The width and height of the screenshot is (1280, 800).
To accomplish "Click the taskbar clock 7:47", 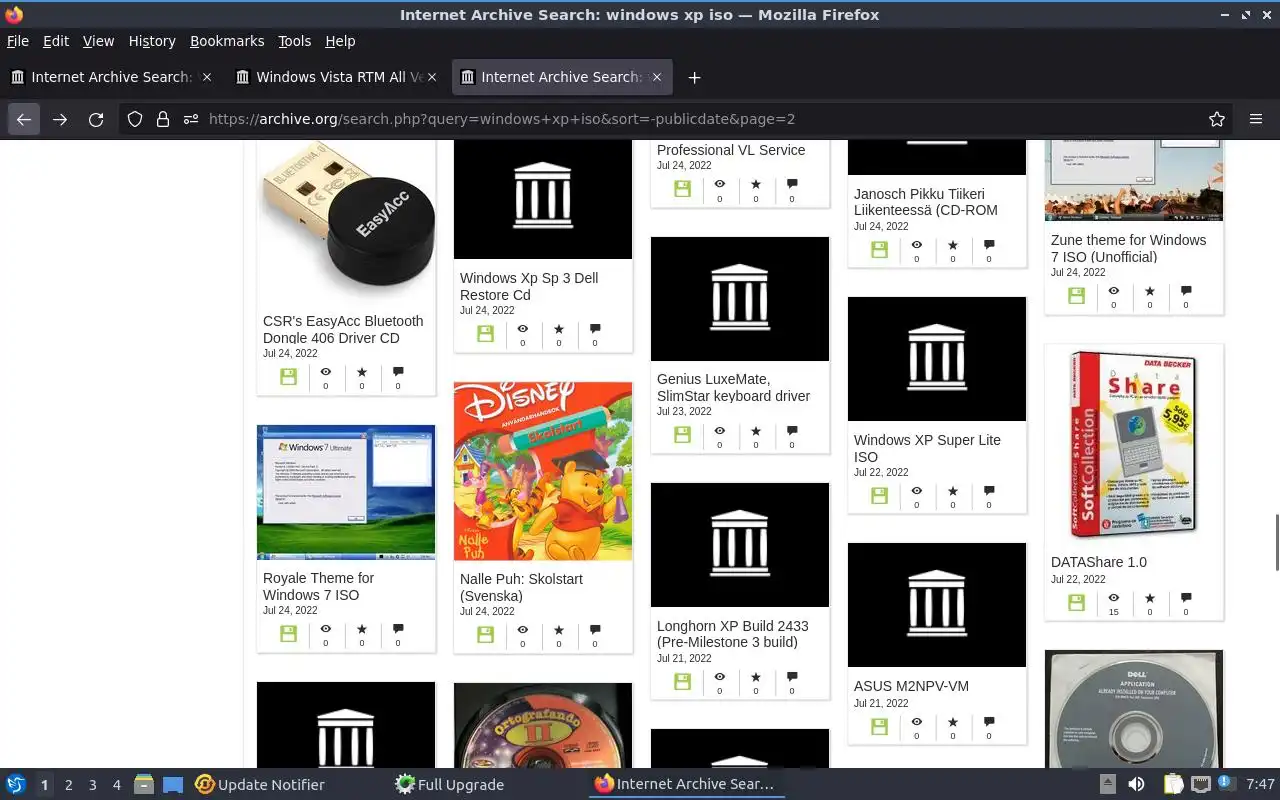I will tap(1261, 785).
